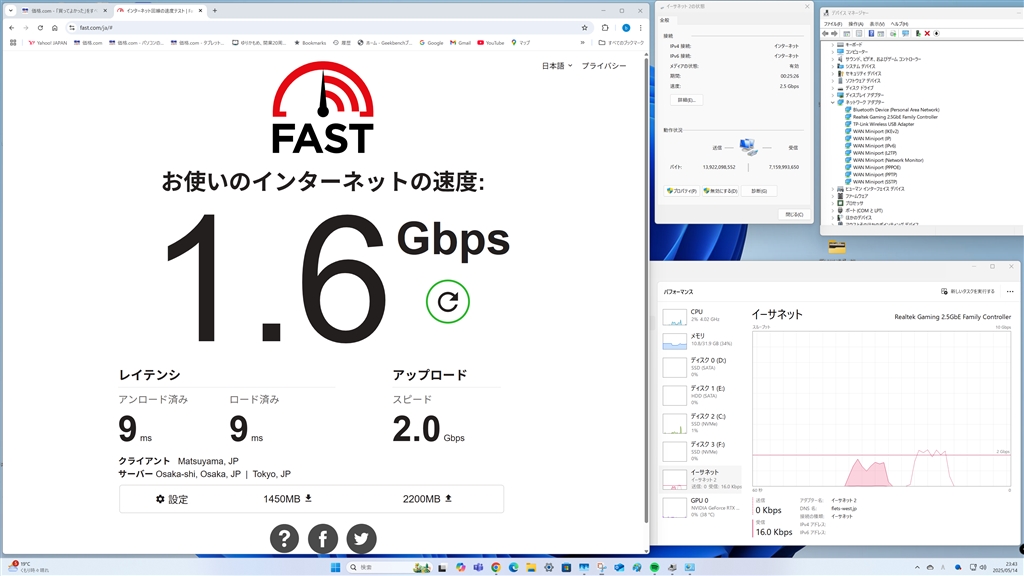Click Chrome home icon
1024x576 pixels.
click(x=54, y=28)
